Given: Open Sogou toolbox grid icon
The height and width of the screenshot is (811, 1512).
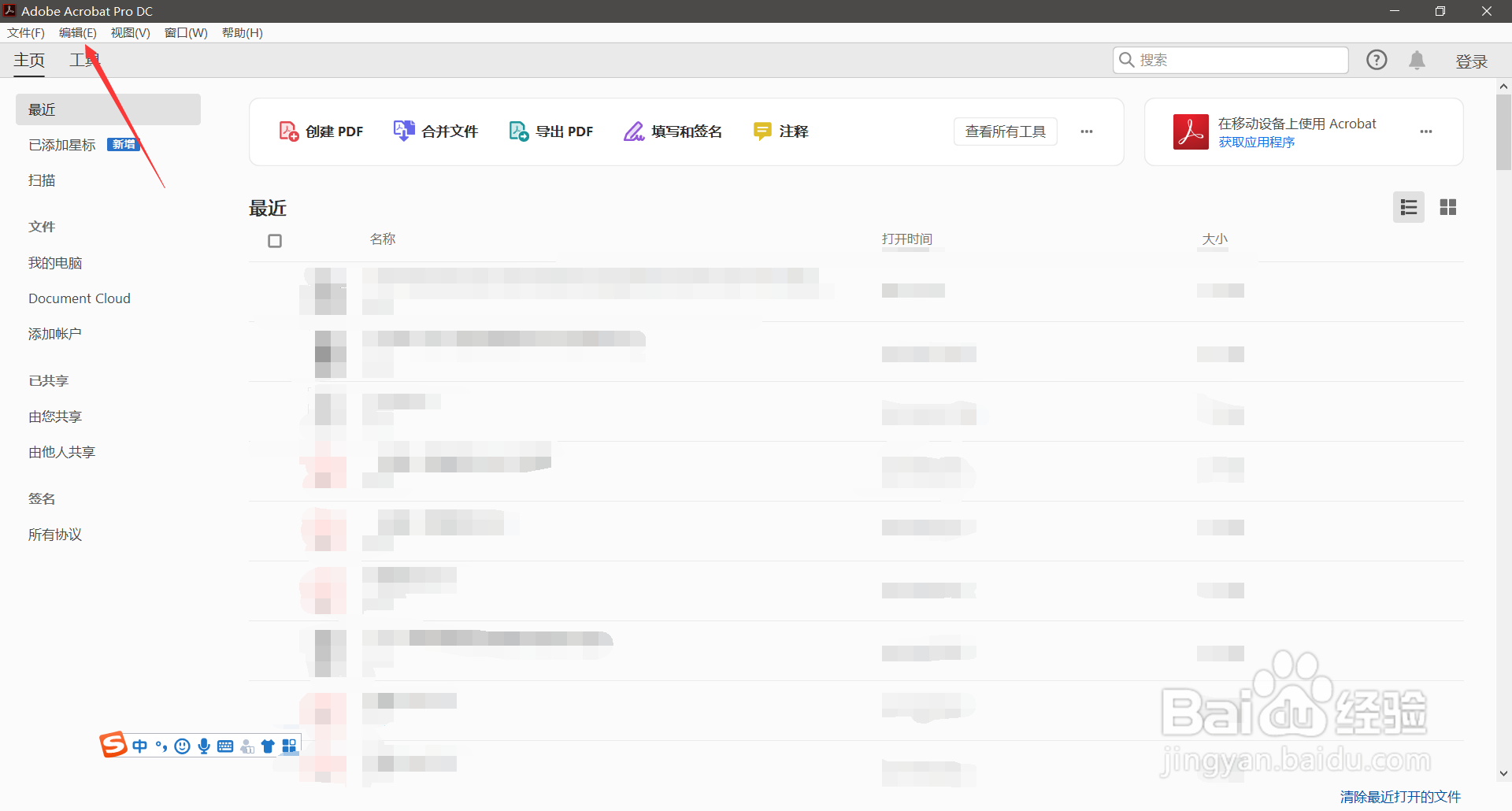Looking at the screenshot, I should pyautogui.click(x=289, y=746).
